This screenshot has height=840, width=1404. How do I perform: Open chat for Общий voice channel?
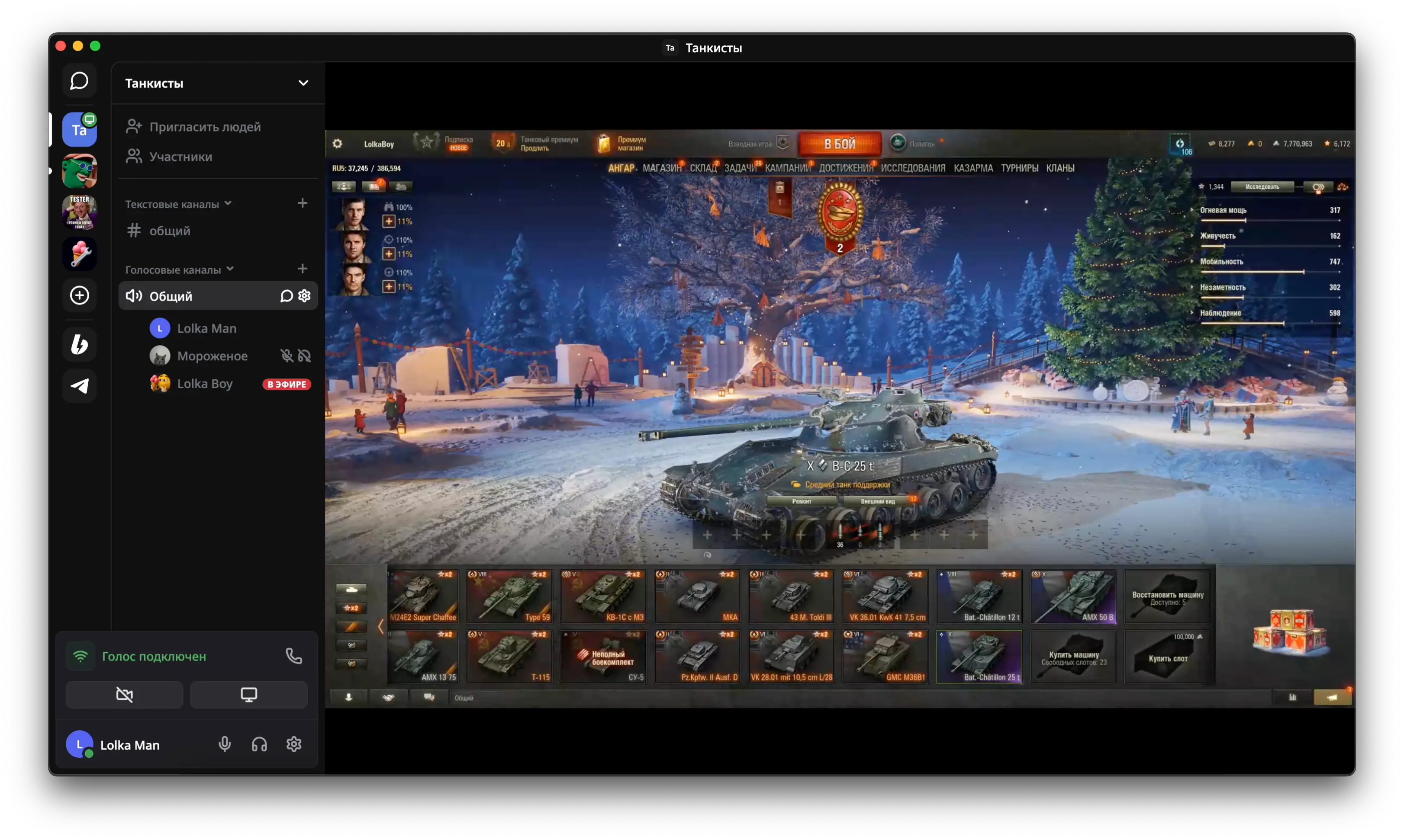[x=287, y=296]
